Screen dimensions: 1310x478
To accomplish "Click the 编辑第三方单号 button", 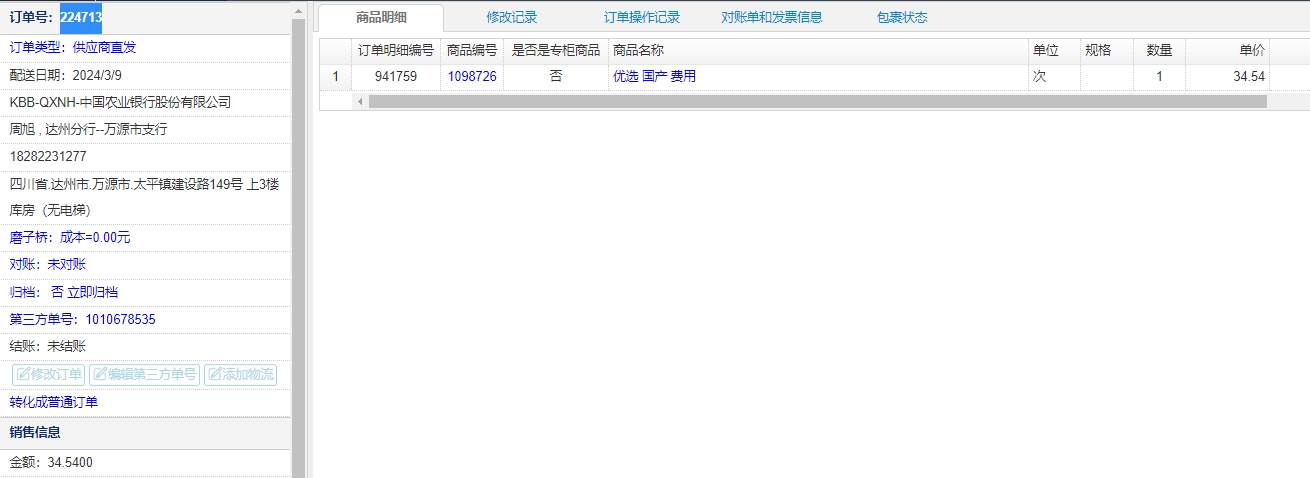I will point(144,375).
